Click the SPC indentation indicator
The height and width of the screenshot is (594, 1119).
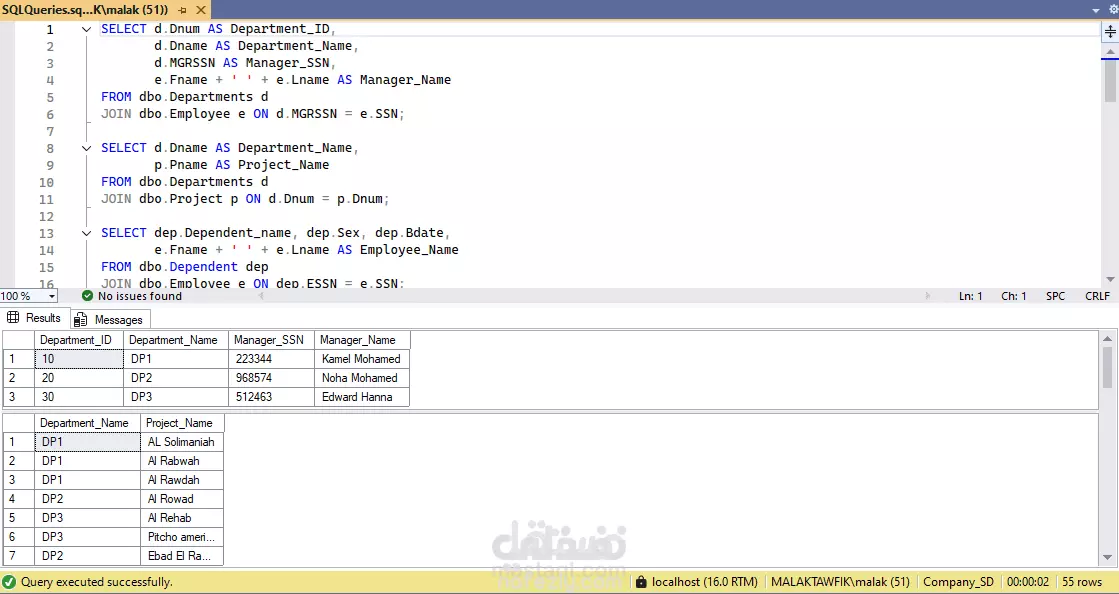(1055, 296)
